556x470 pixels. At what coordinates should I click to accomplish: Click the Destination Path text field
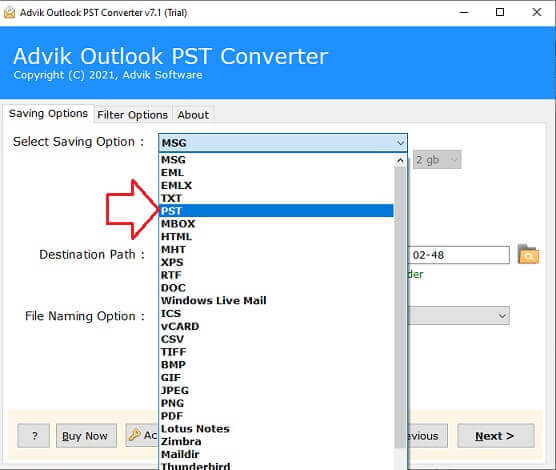pyautogui.click(x=458, y=255)
